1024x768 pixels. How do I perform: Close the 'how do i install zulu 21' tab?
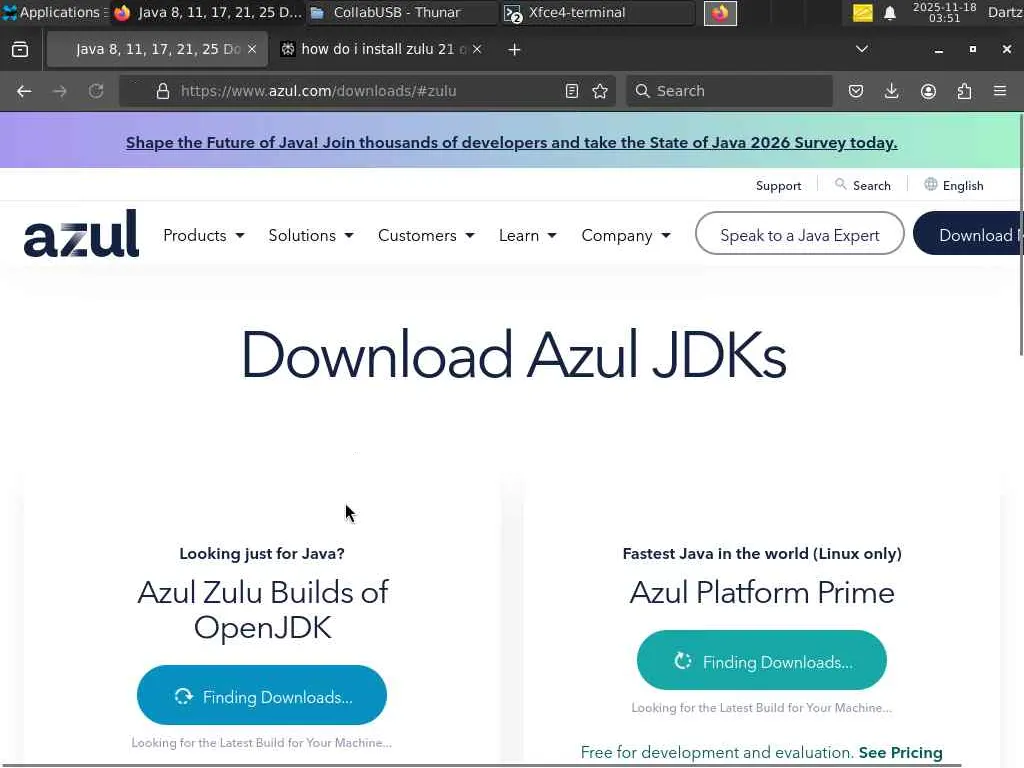[x=477, y=49]
